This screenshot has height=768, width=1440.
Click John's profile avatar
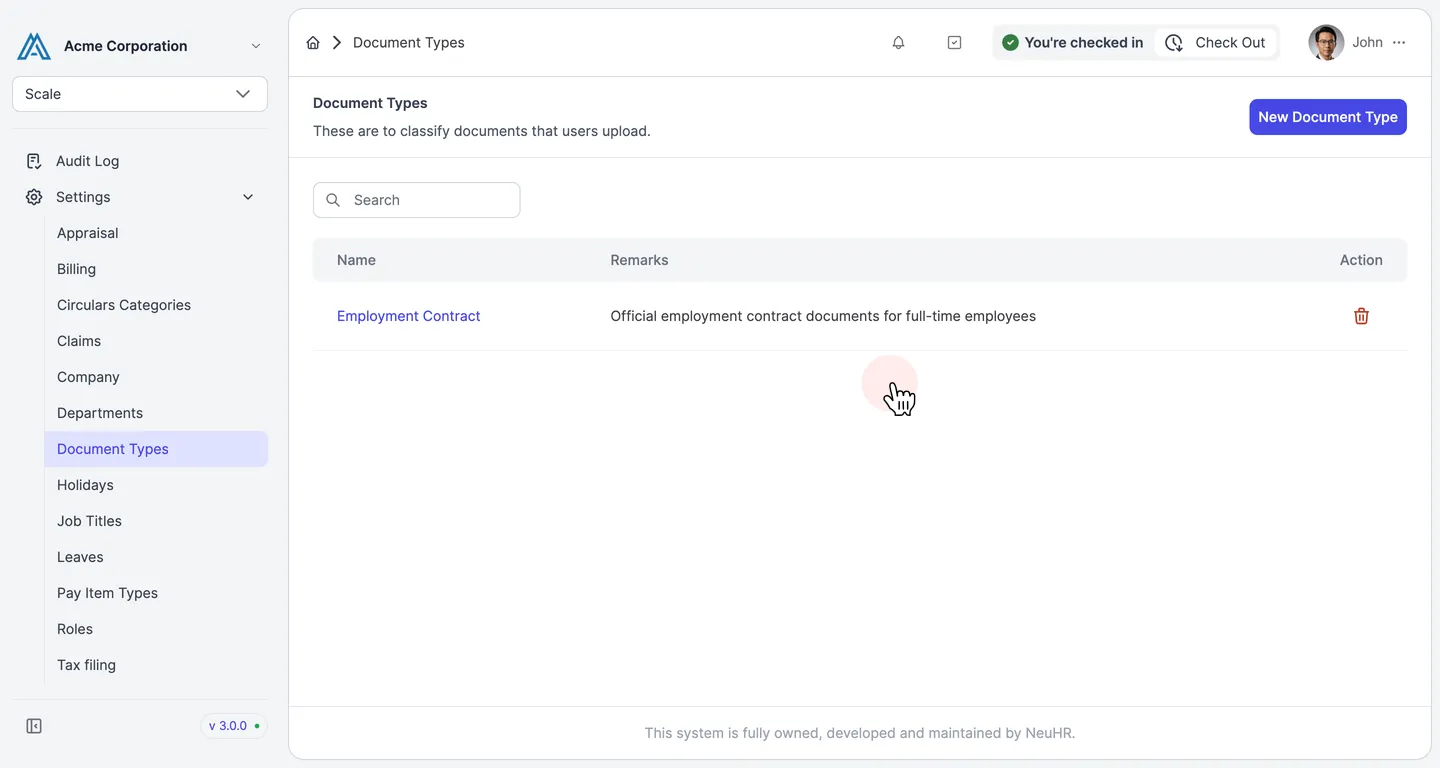click(x=1326, y=43)
